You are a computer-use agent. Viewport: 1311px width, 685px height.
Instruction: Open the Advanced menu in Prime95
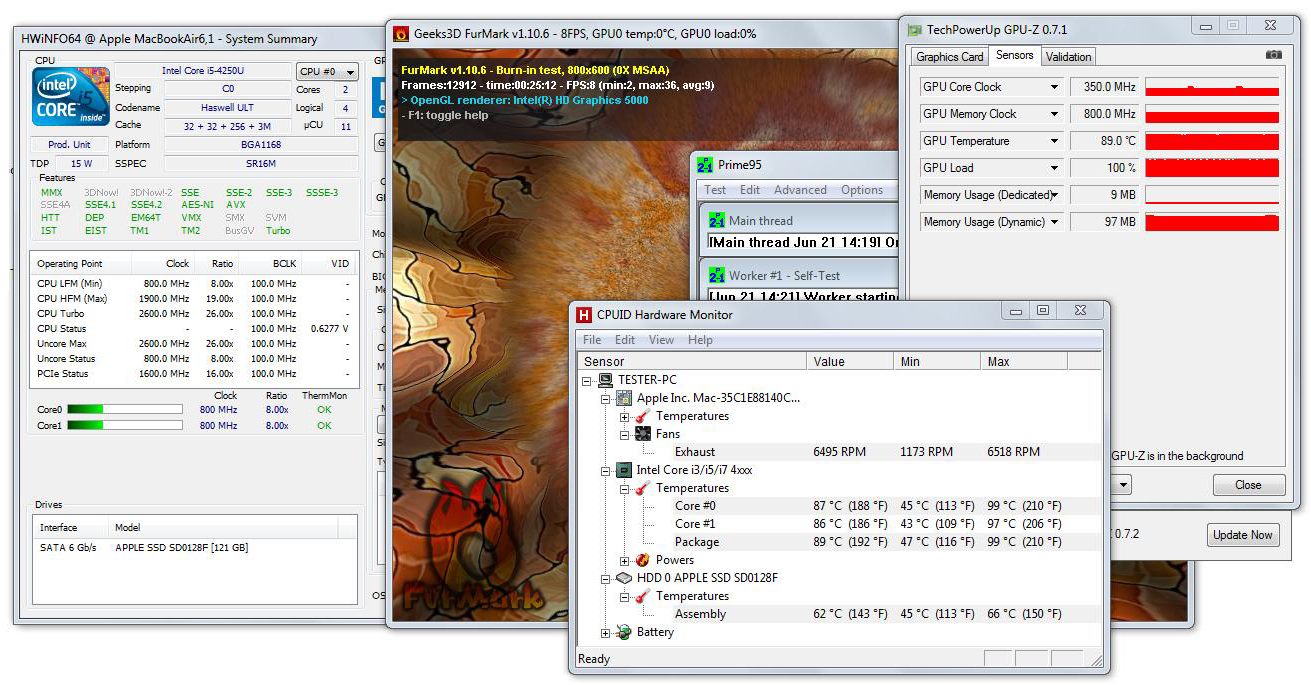(800, 190)
